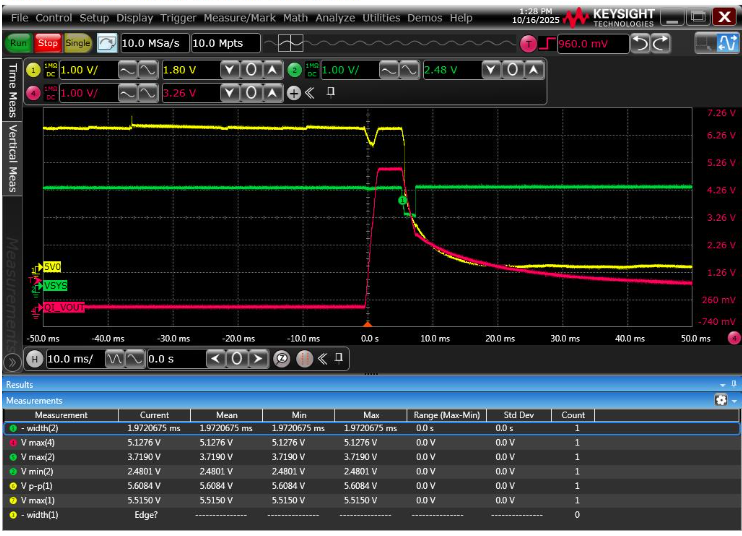Open the Trigger menu
The image size is (742, 536).
pos(178,18)
